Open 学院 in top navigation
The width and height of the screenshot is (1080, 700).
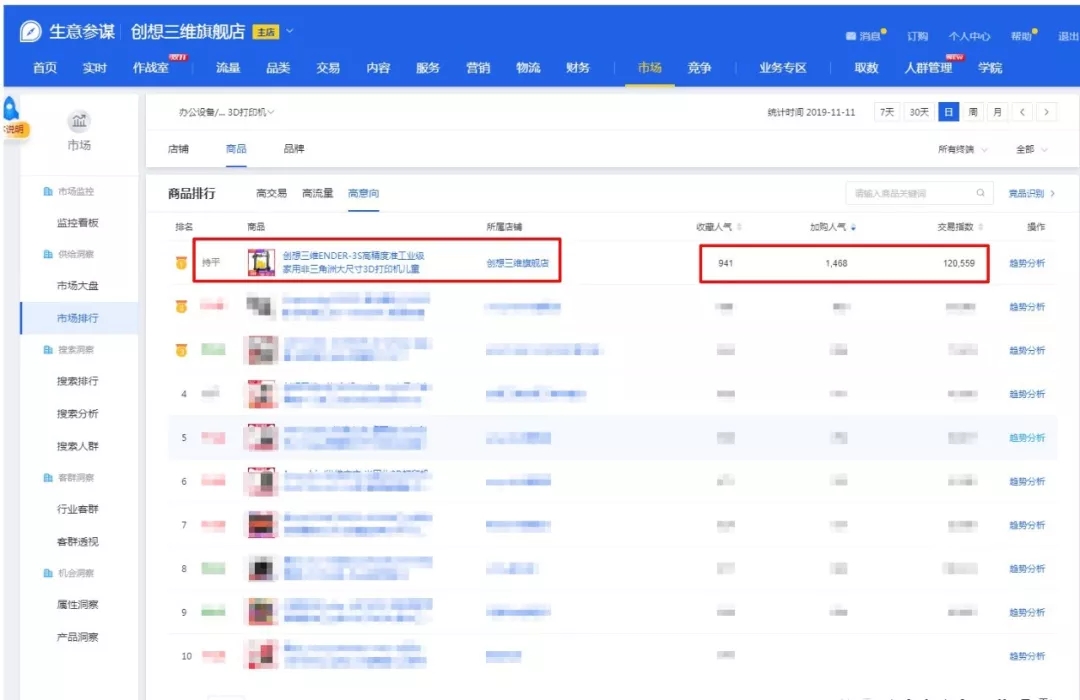tap(990, 68)
